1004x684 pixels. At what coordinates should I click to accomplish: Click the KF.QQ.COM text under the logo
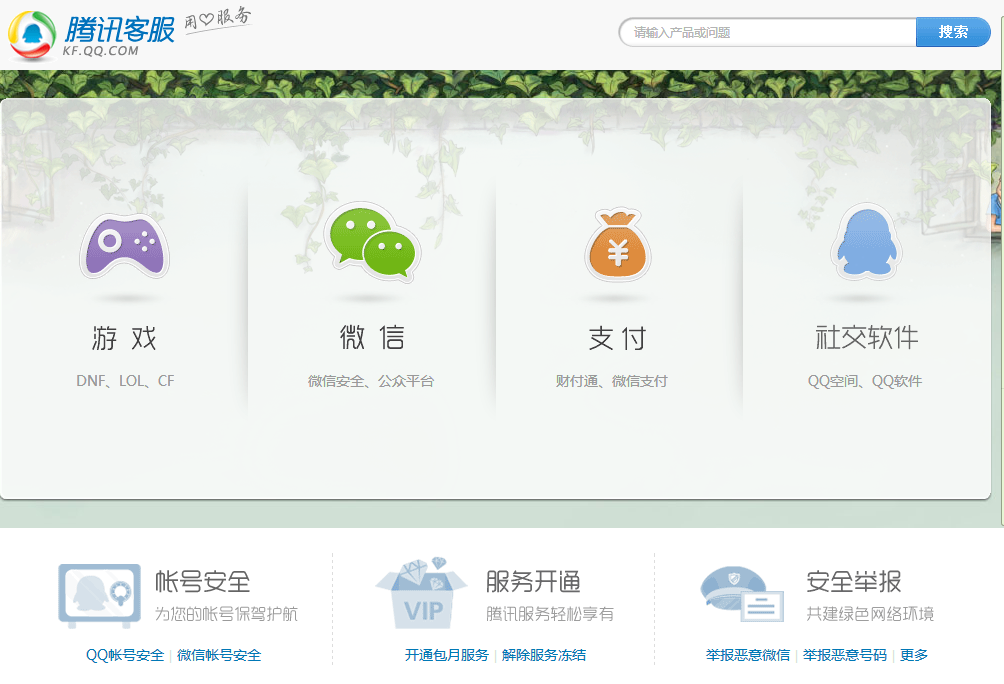tap(101, 51)
